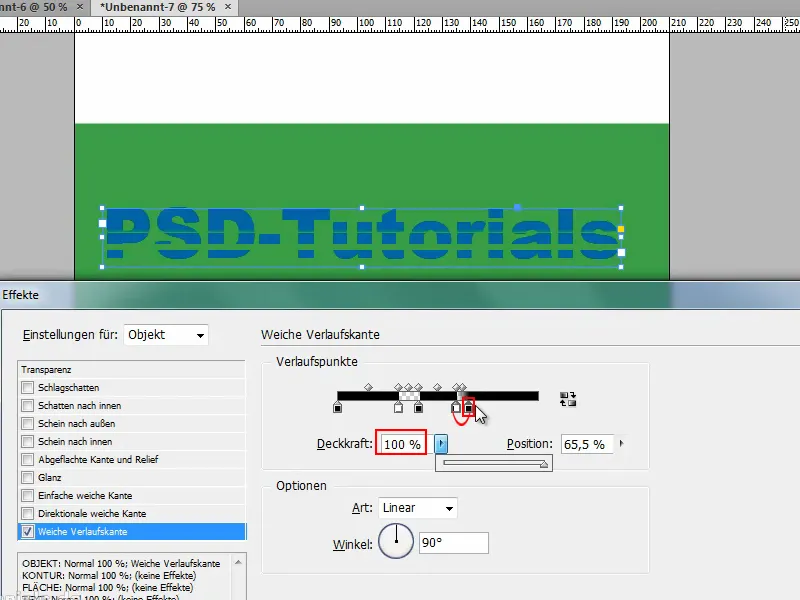800x600 pixels.
Task: Click the summary line 'KONTUR: Normal 100 %; (keine Effekte)'
Action: 109,576
